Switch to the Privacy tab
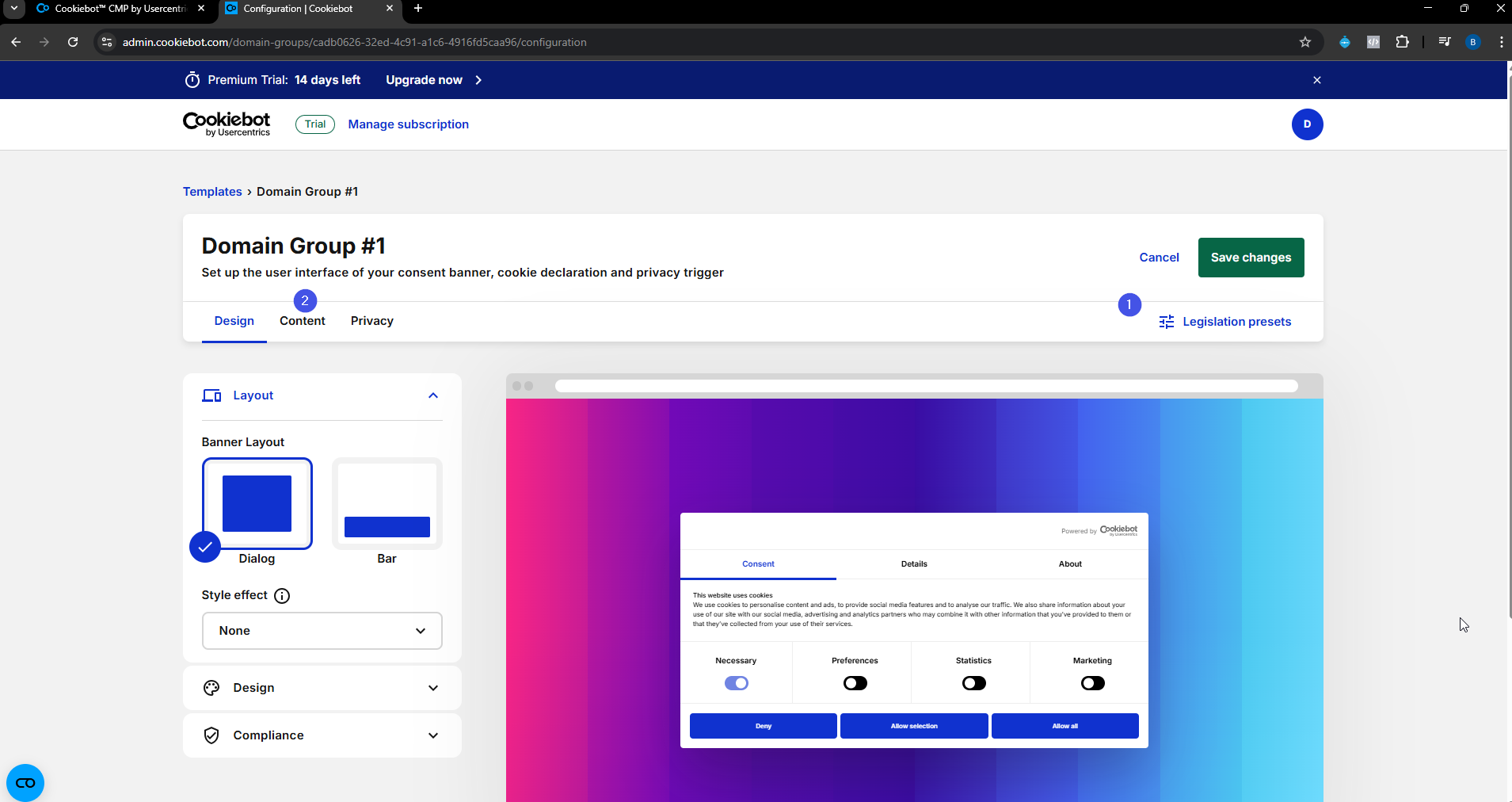 point(372,321)
